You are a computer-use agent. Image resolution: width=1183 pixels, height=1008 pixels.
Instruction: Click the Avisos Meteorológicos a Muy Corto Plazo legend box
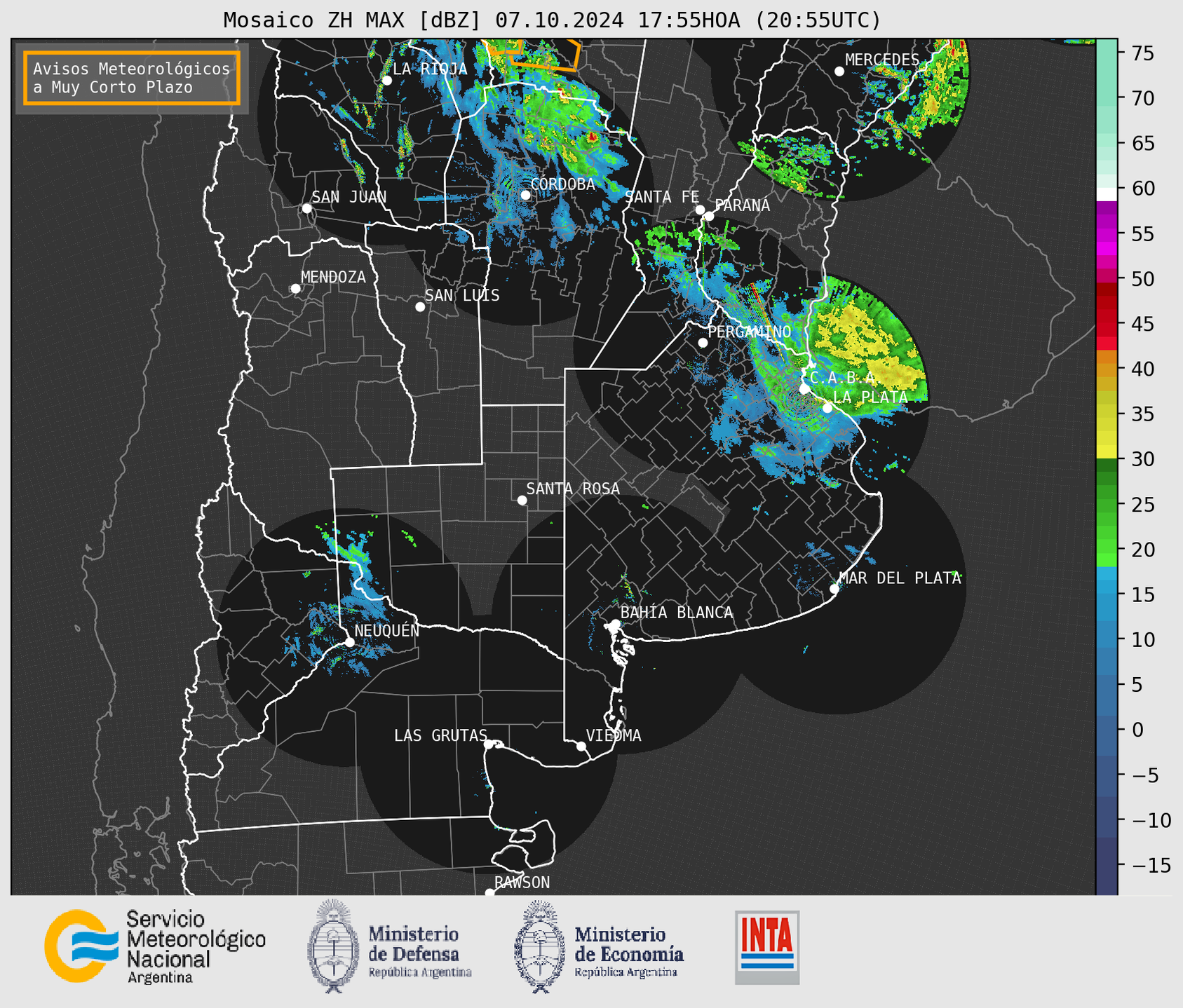pyautogui.click(x=132, y=78)
